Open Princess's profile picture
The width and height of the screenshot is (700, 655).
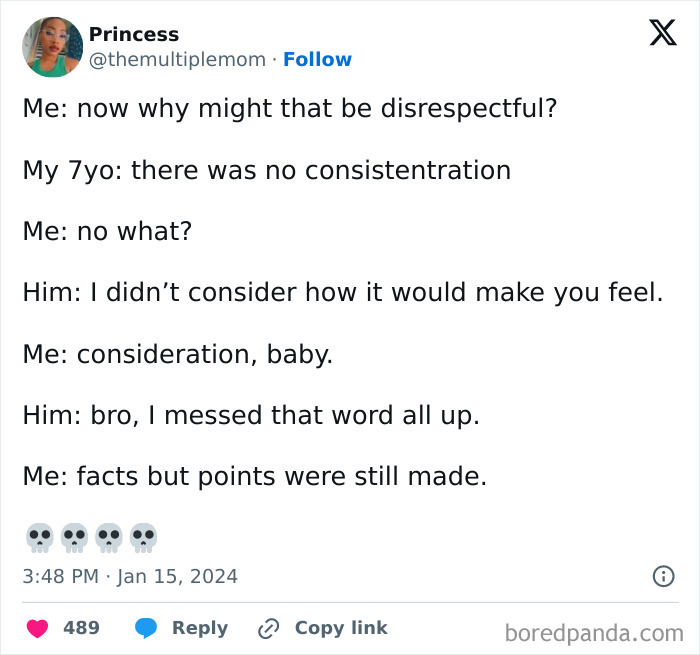(x=52, y=47)
